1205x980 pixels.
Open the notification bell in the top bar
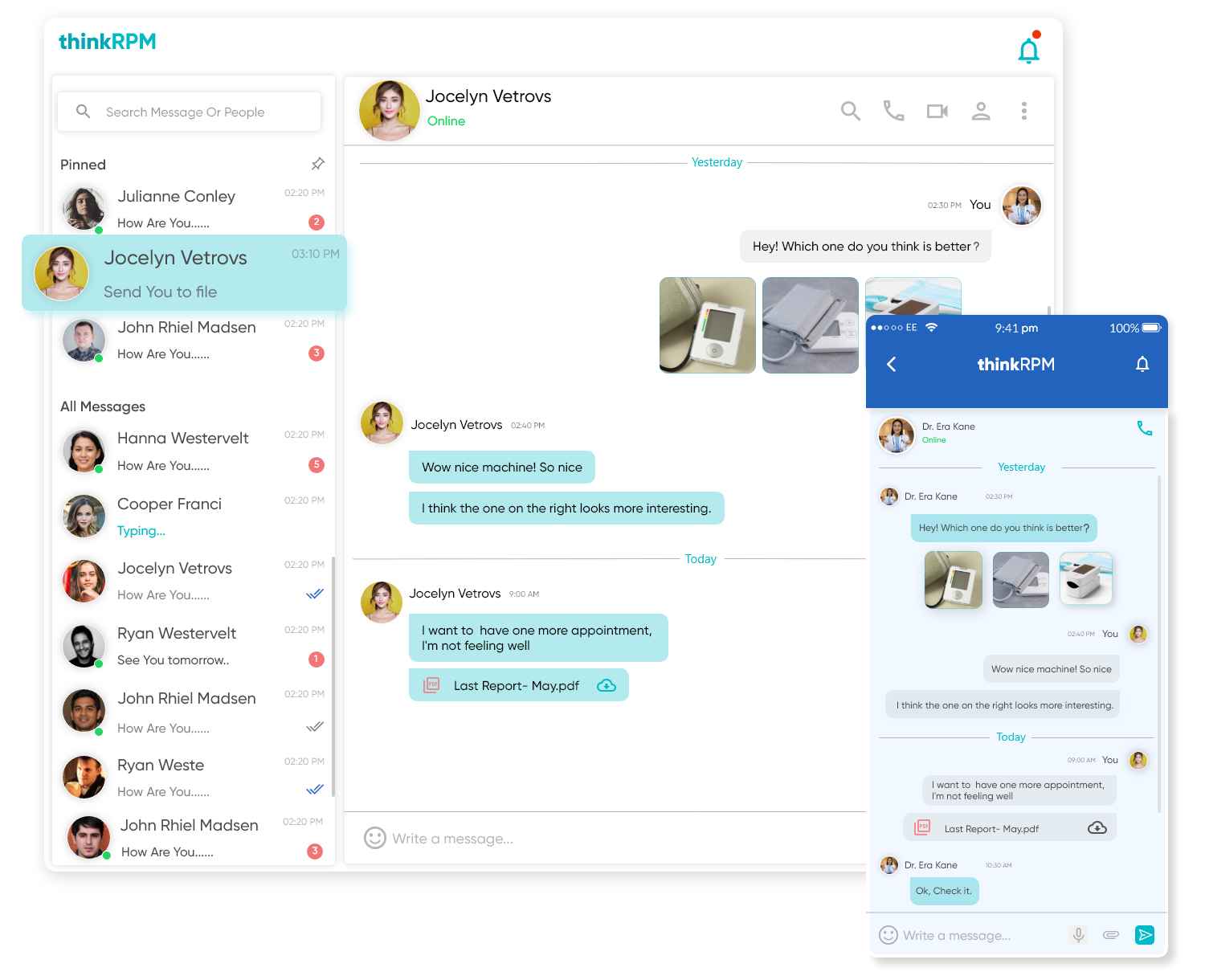[1029, 48]
